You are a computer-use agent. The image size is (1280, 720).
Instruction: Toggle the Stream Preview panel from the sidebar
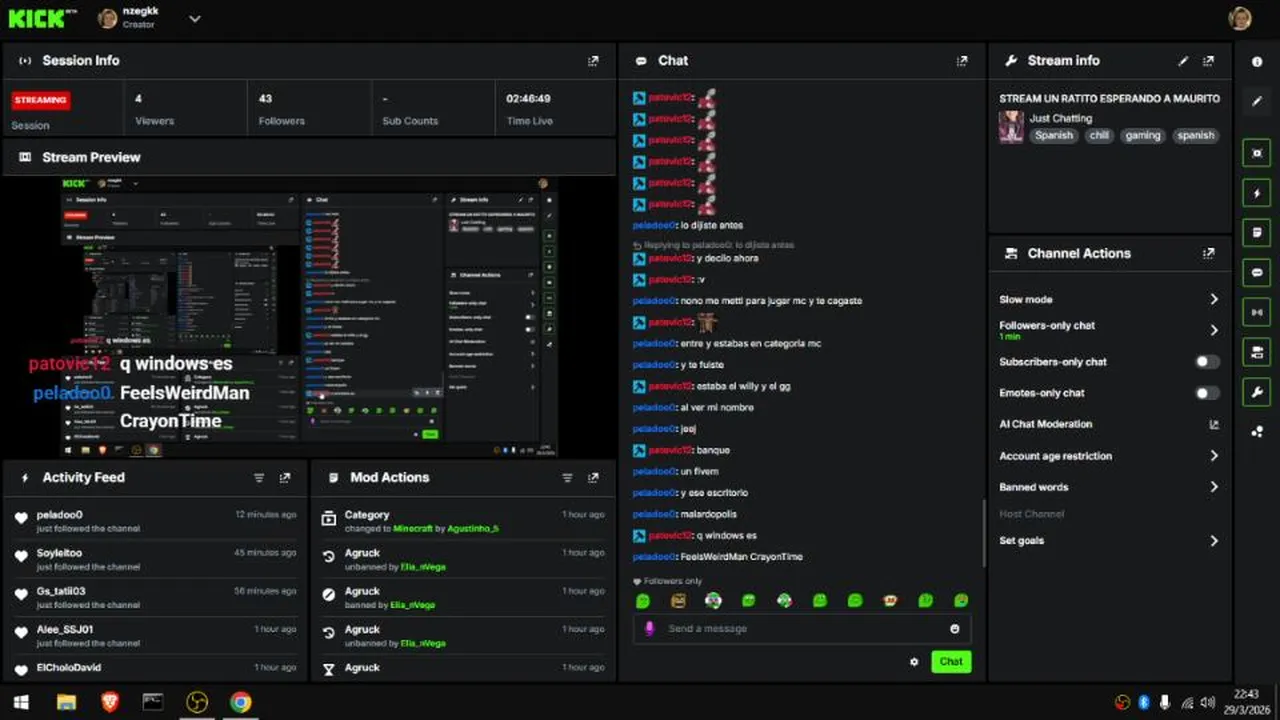1257,153
